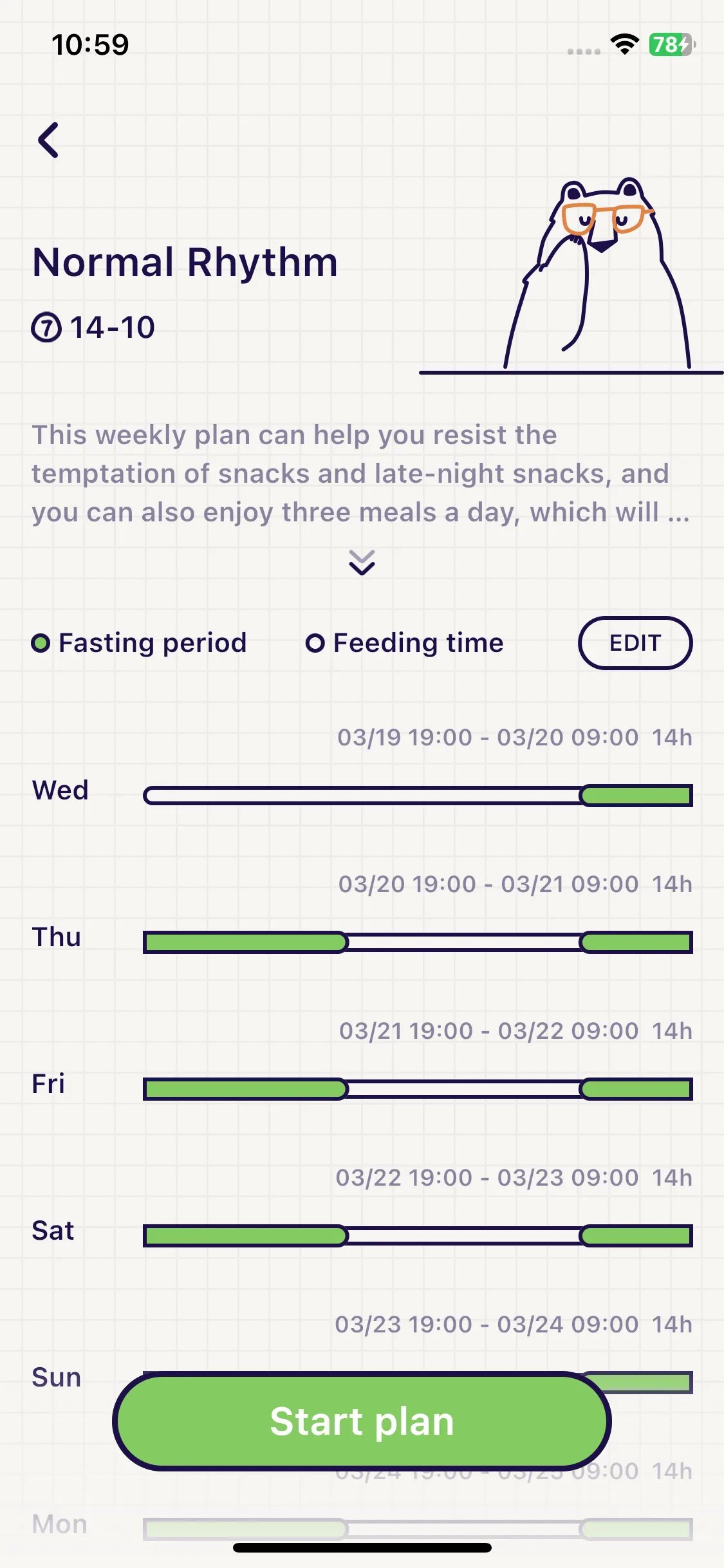
Task: Tap the hollow Feeding time circle
Action: (315, 643)
